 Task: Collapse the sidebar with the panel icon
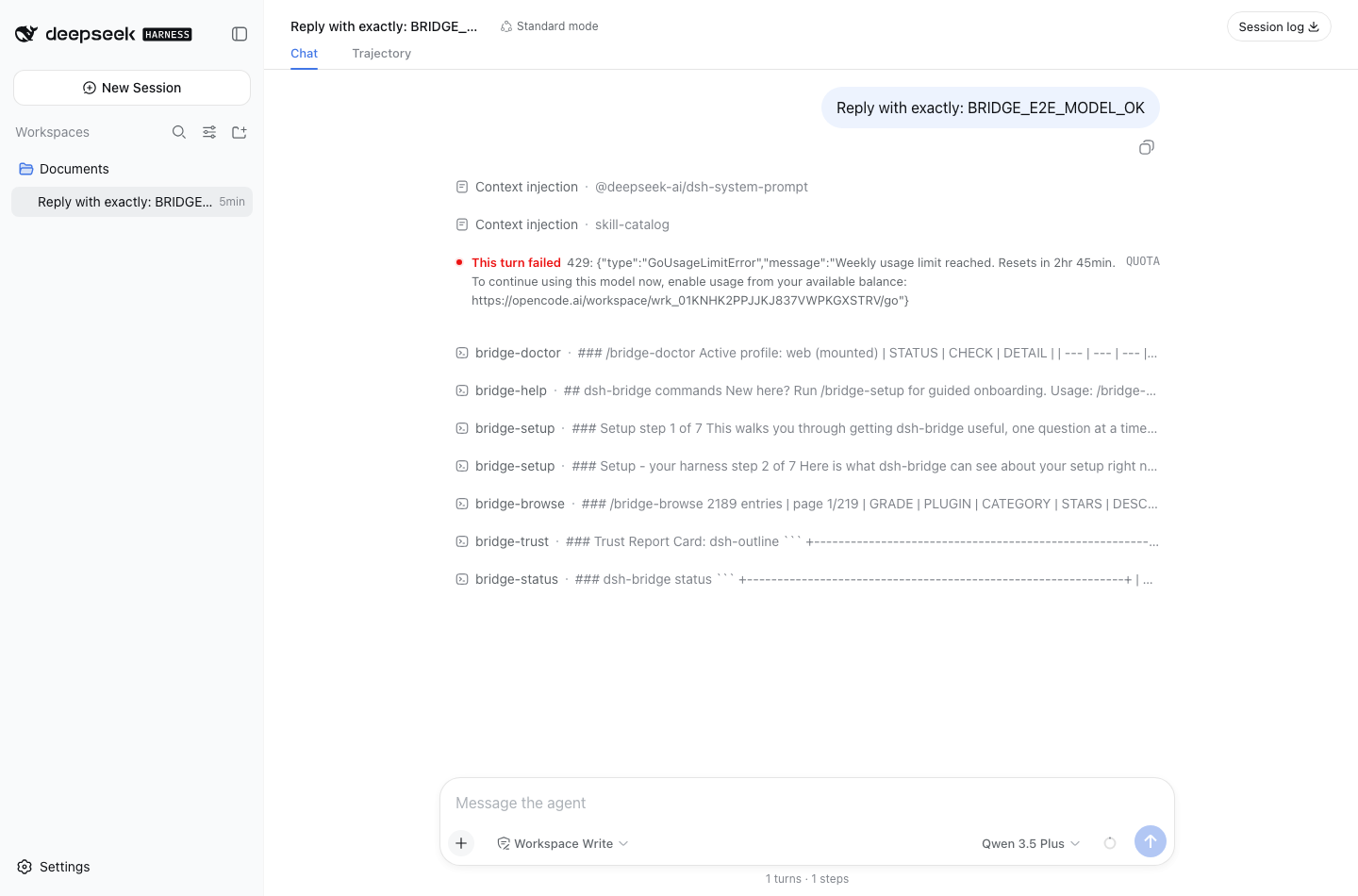pyautogui.click(x=240, y=34)
